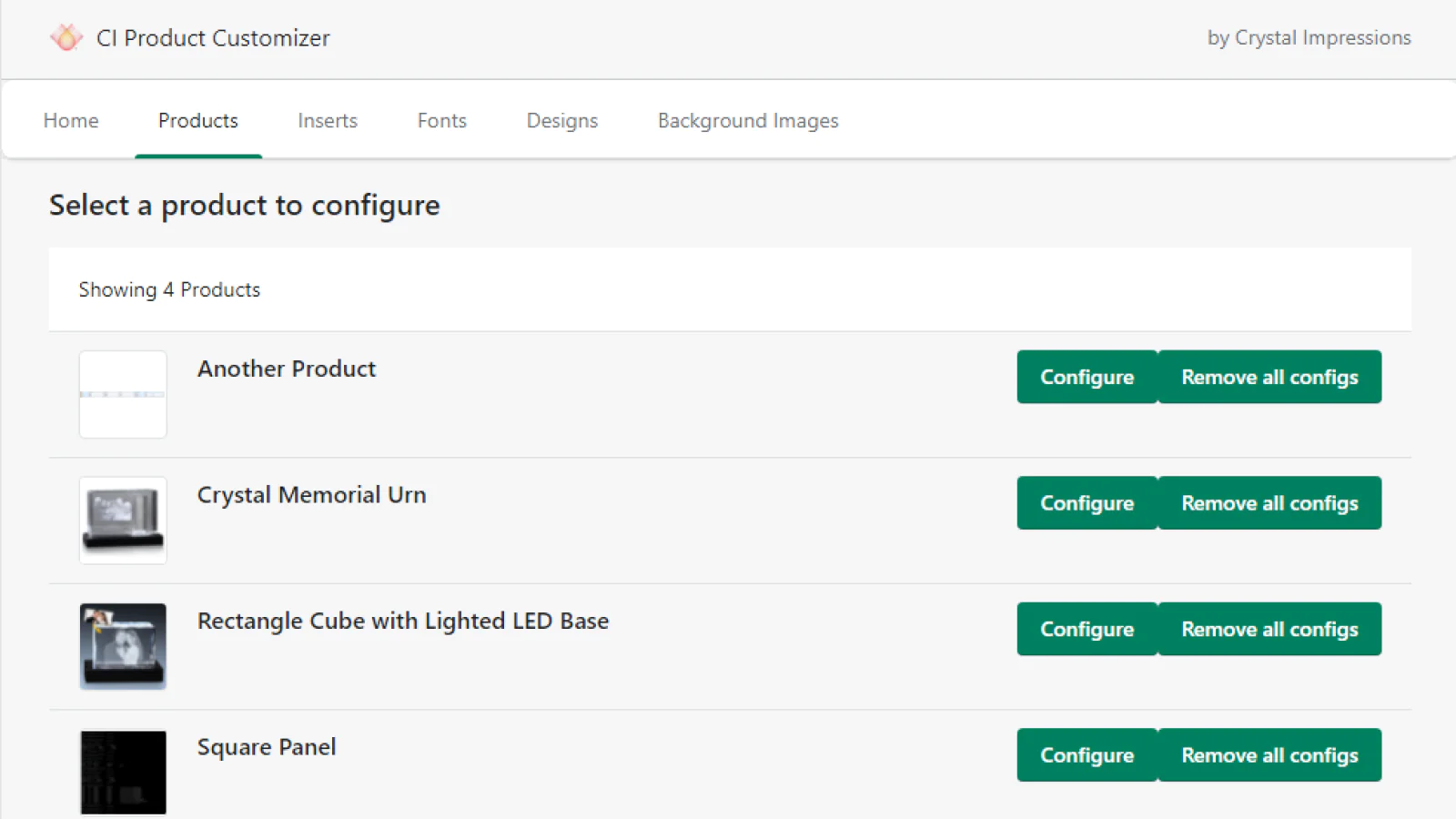Open the Crystal Memorial Urn thumbnail image
This screenshot has width=1456, height=819.
(x=123, y=521)
